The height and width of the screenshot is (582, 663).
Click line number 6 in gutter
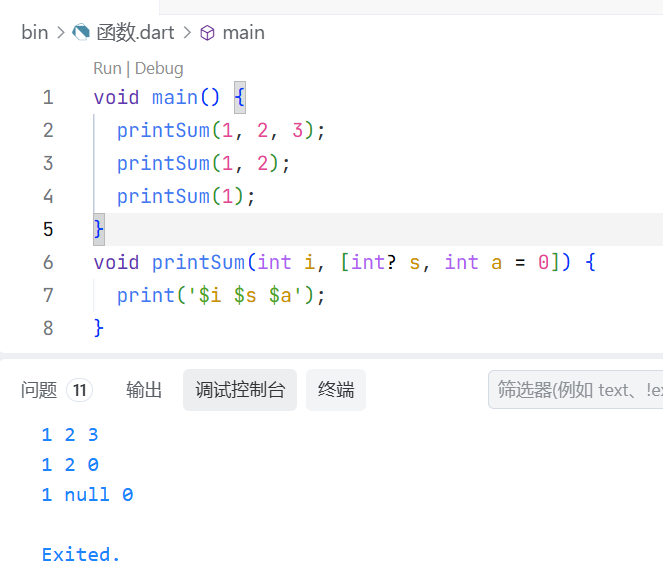(x=48, y=262)
